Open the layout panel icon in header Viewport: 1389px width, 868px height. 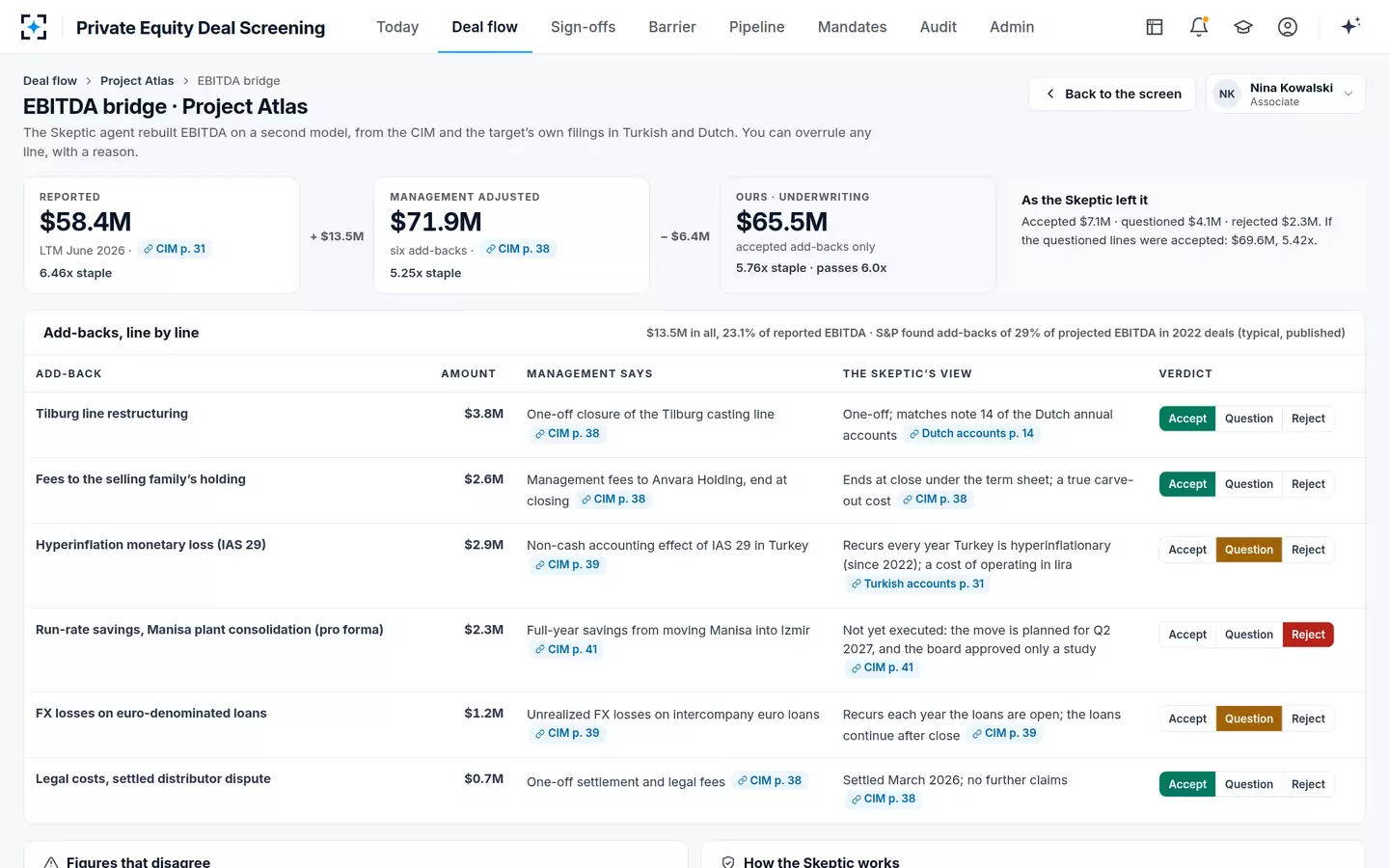pyautogui.click(x=1155, y=27)
